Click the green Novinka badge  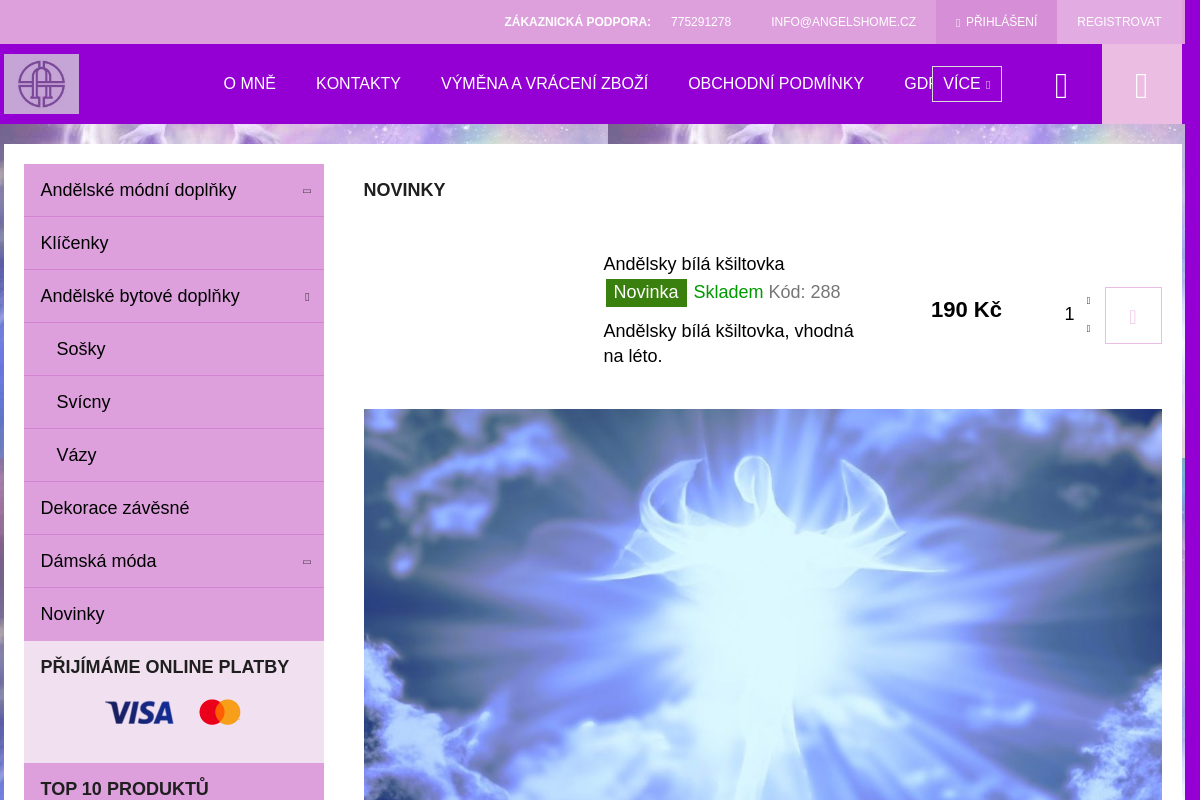point(646,292)
